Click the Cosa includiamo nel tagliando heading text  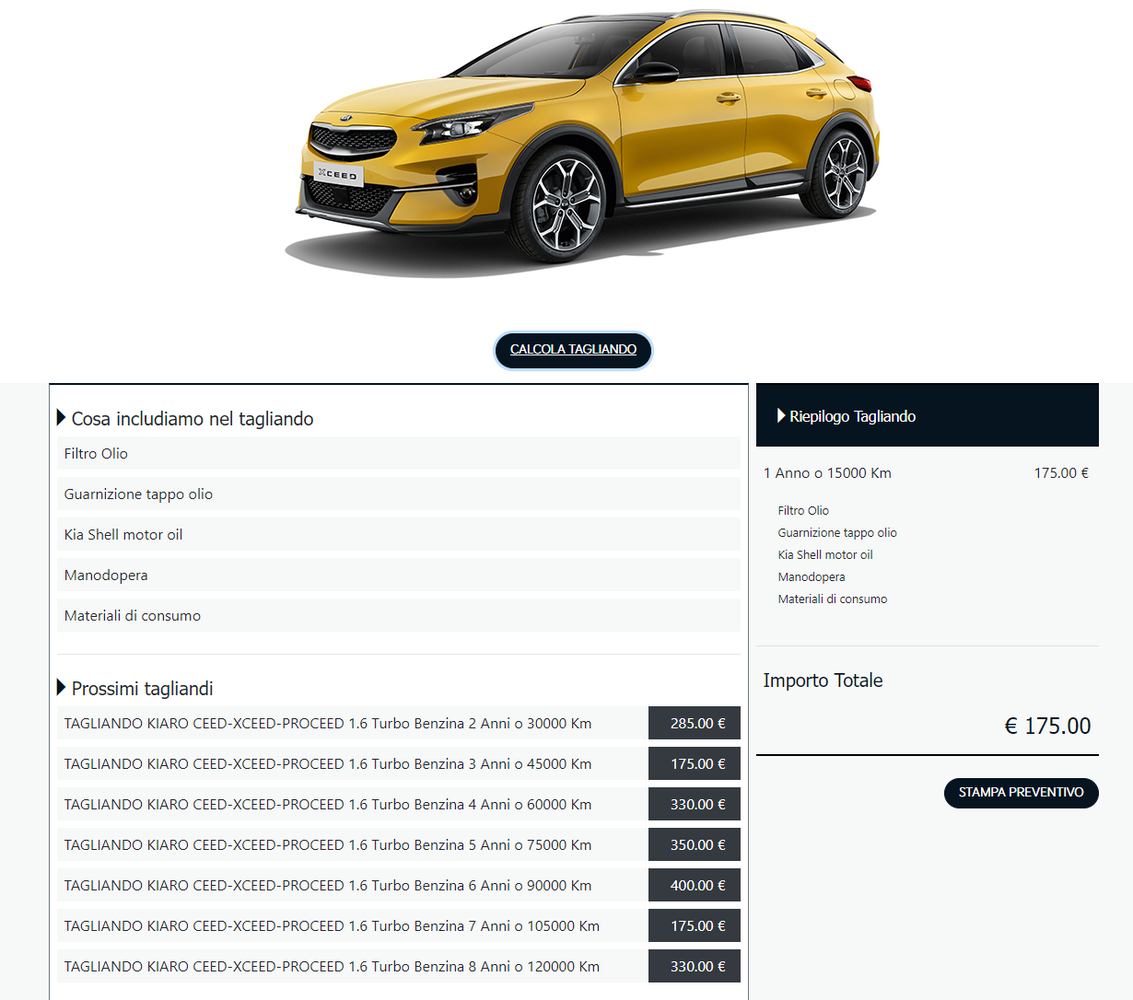click(x=192, y=419)
